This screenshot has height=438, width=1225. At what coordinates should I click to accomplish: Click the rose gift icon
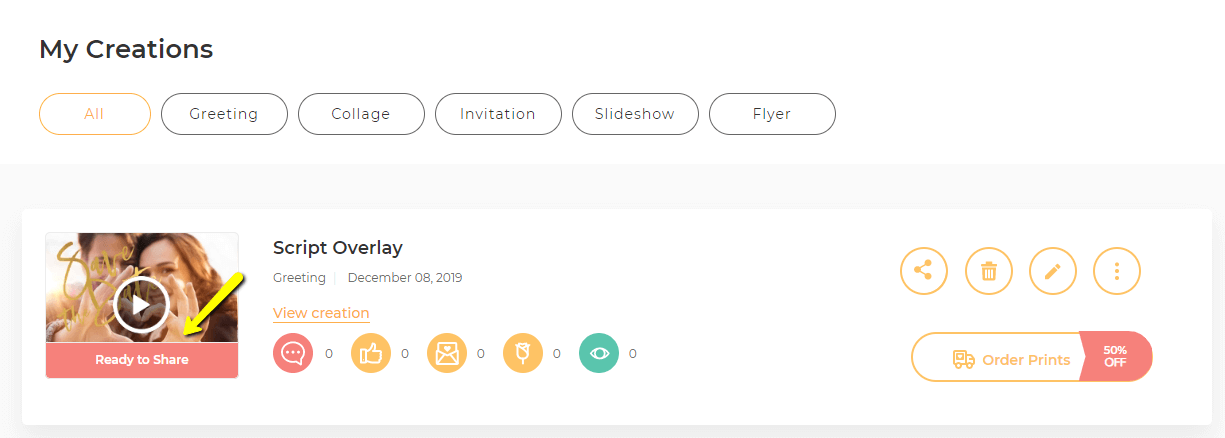tap(523, 353)
